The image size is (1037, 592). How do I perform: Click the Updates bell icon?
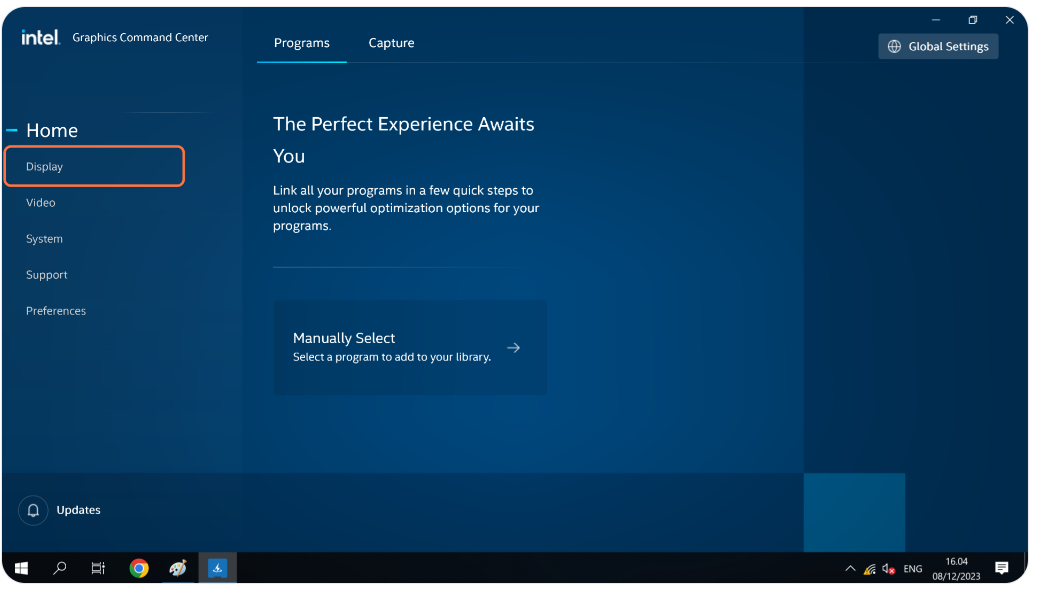33,510
